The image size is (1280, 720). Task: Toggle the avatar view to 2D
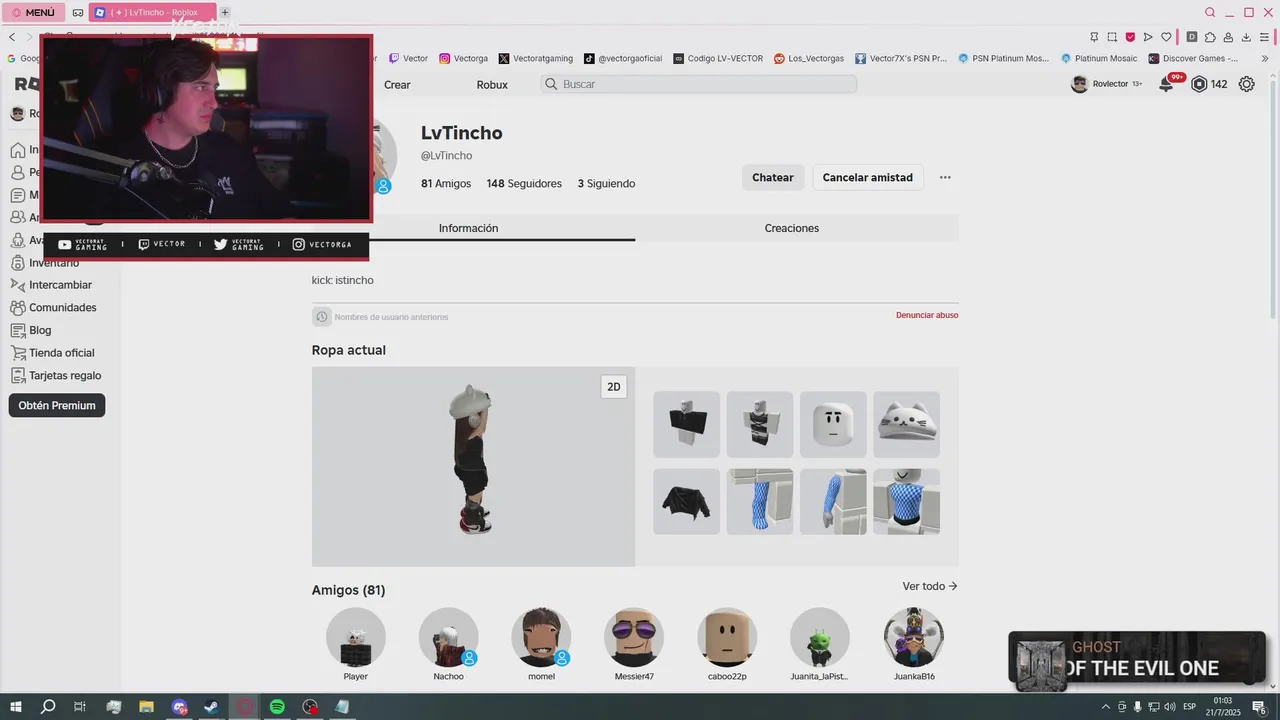614,387
